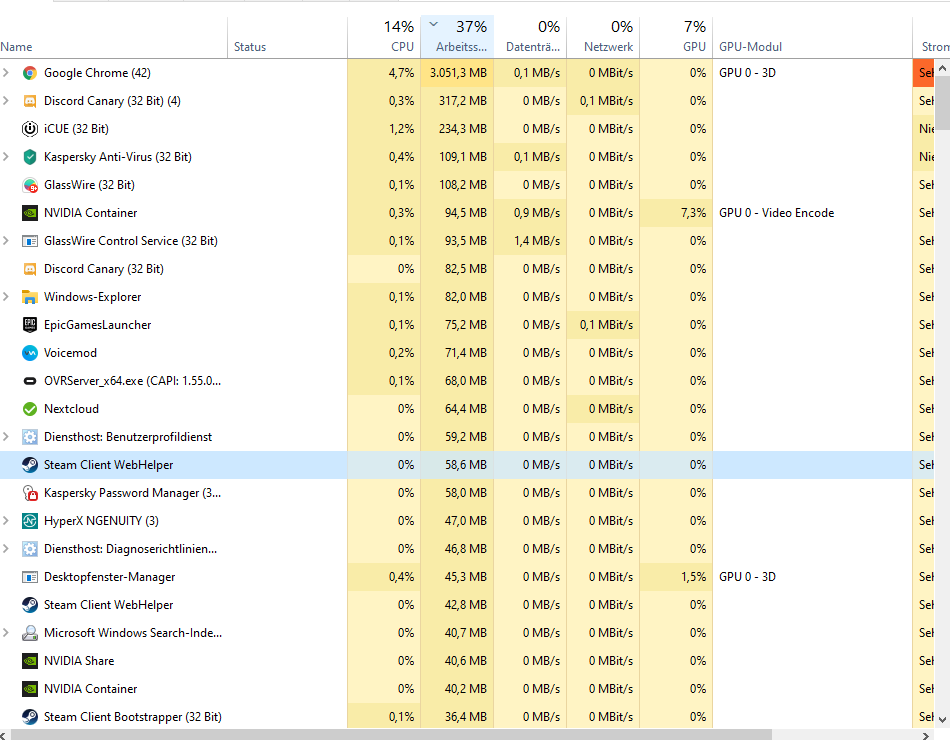Click the 1,4 MB/s disk value
Screen dimensions: 950x740
(x=530, y=241)
